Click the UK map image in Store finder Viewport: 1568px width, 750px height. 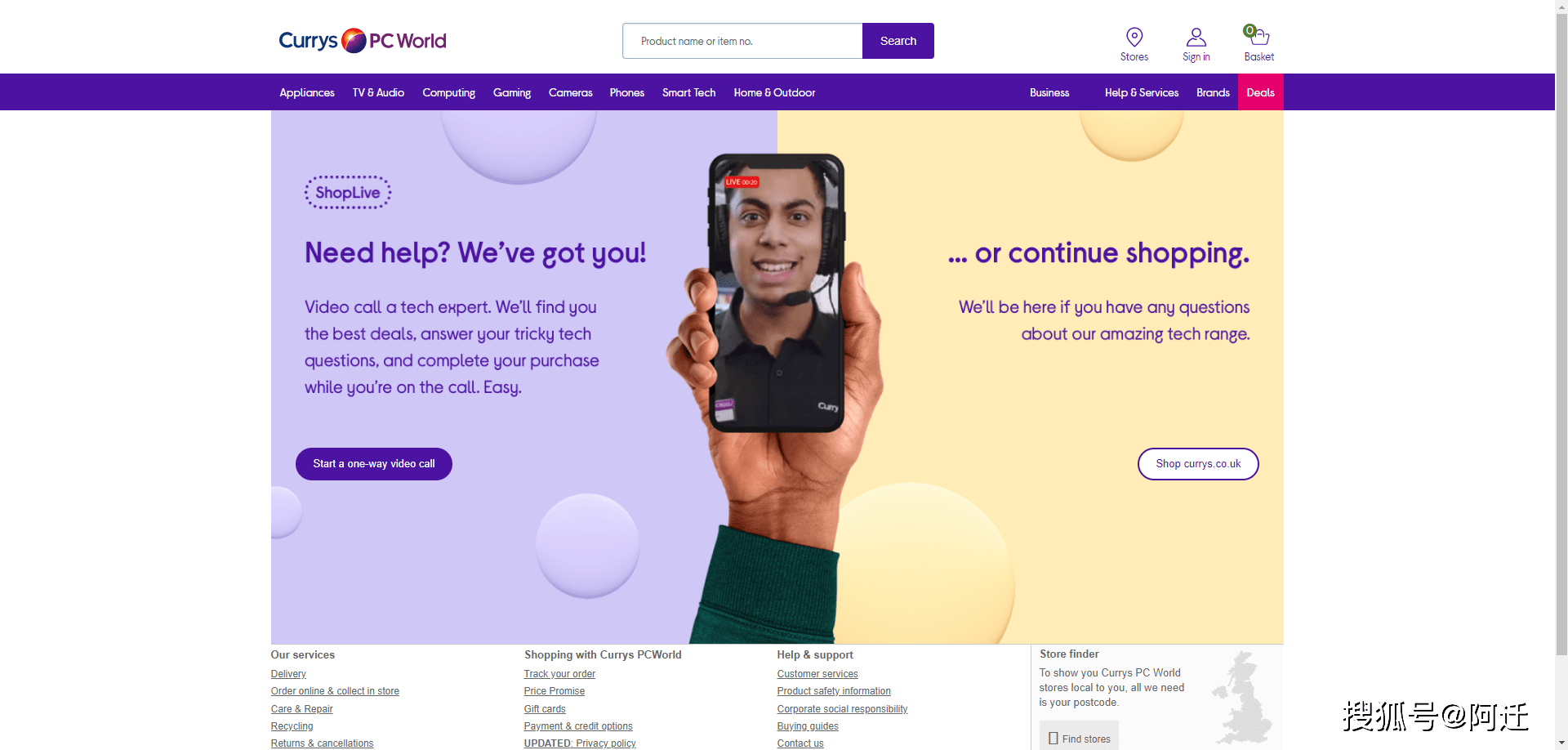coord(1243,697)
